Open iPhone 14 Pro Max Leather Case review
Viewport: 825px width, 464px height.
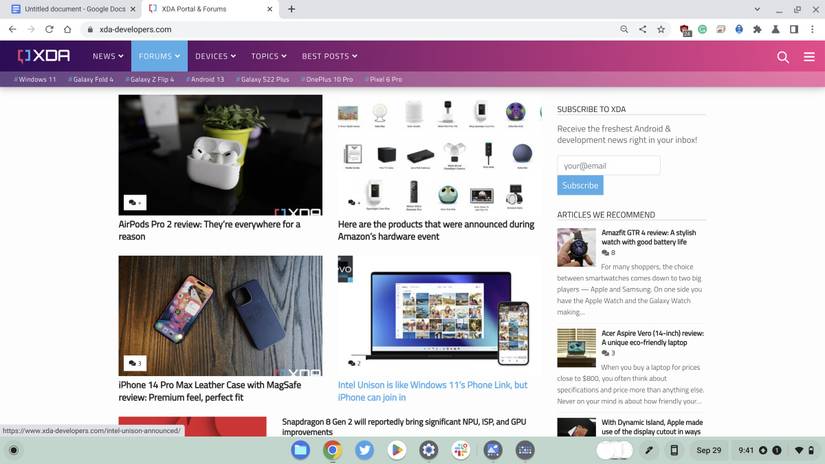(x=209, y=391)
